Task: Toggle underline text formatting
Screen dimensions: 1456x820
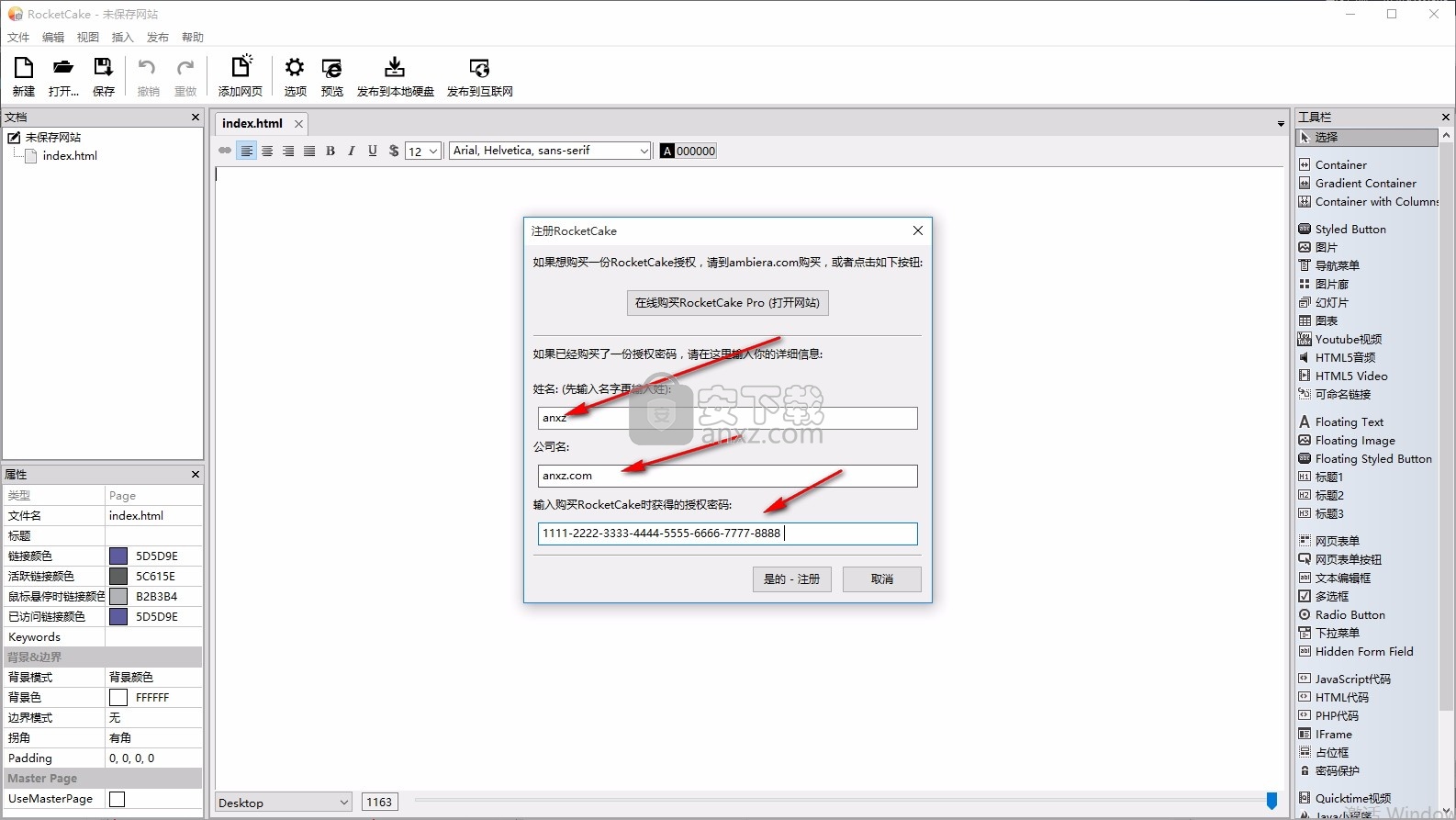Action: point(373,151)
